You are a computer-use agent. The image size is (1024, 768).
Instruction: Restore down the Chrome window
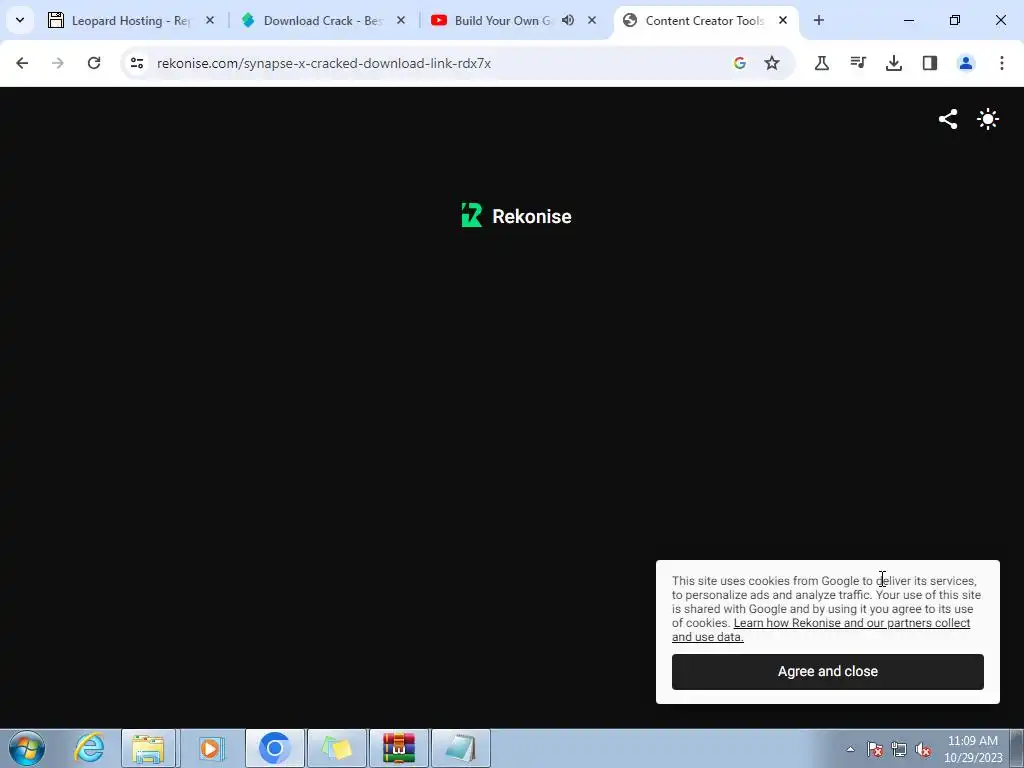pos(955,20)
